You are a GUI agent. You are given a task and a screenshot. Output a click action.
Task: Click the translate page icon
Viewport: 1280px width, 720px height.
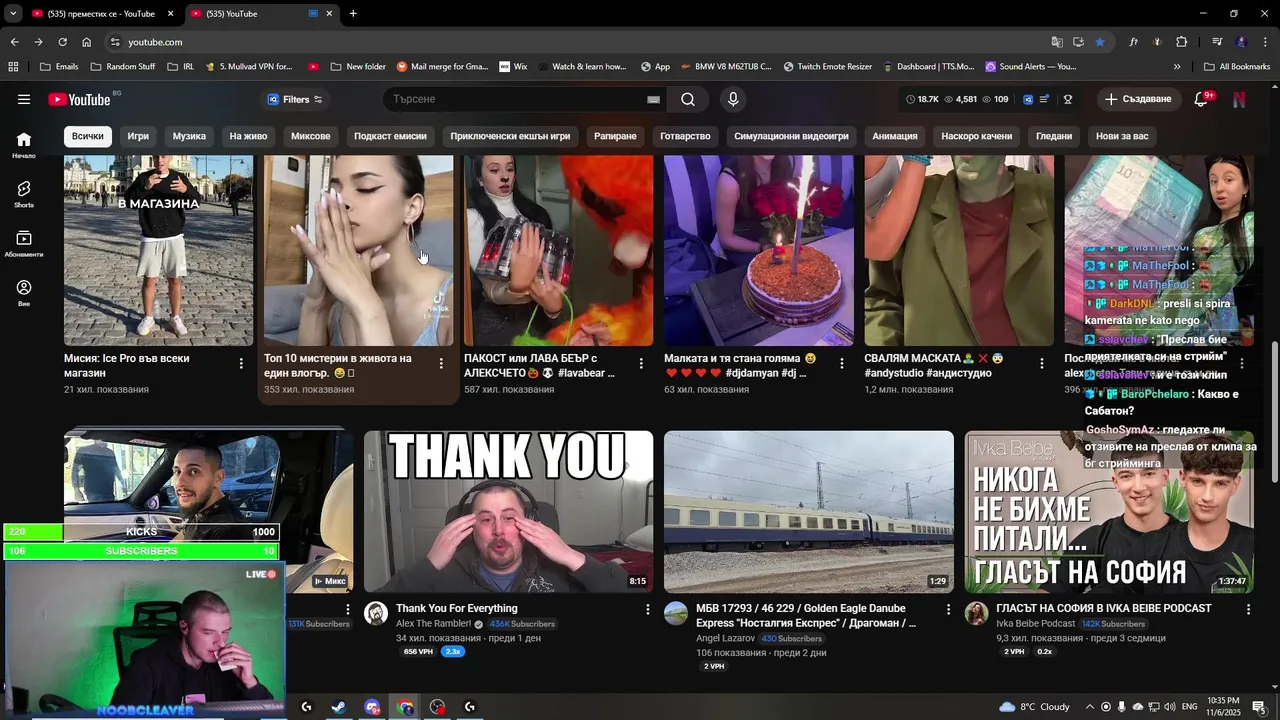tap(1057, 42)
